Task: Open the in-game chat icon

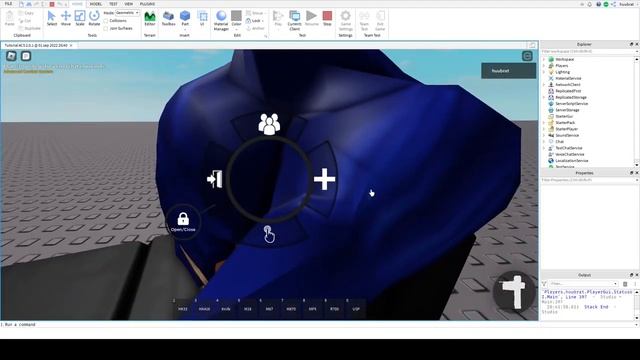Action: click(26, 56)
